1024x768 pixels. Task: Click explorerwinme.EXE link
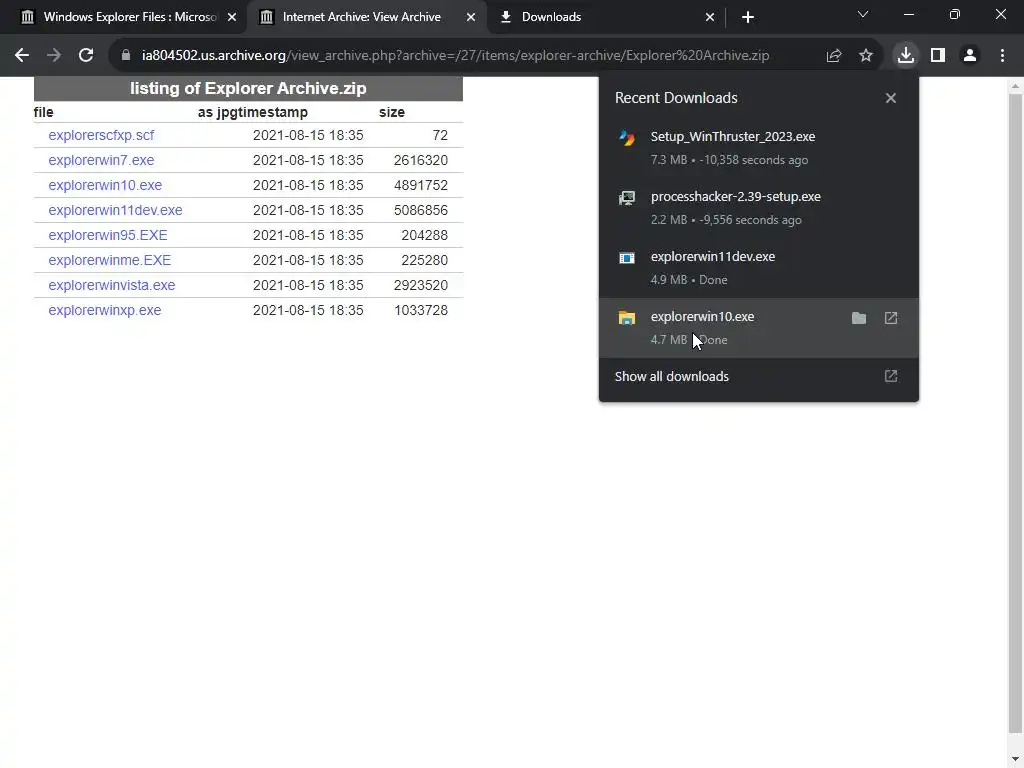[110, 260]
